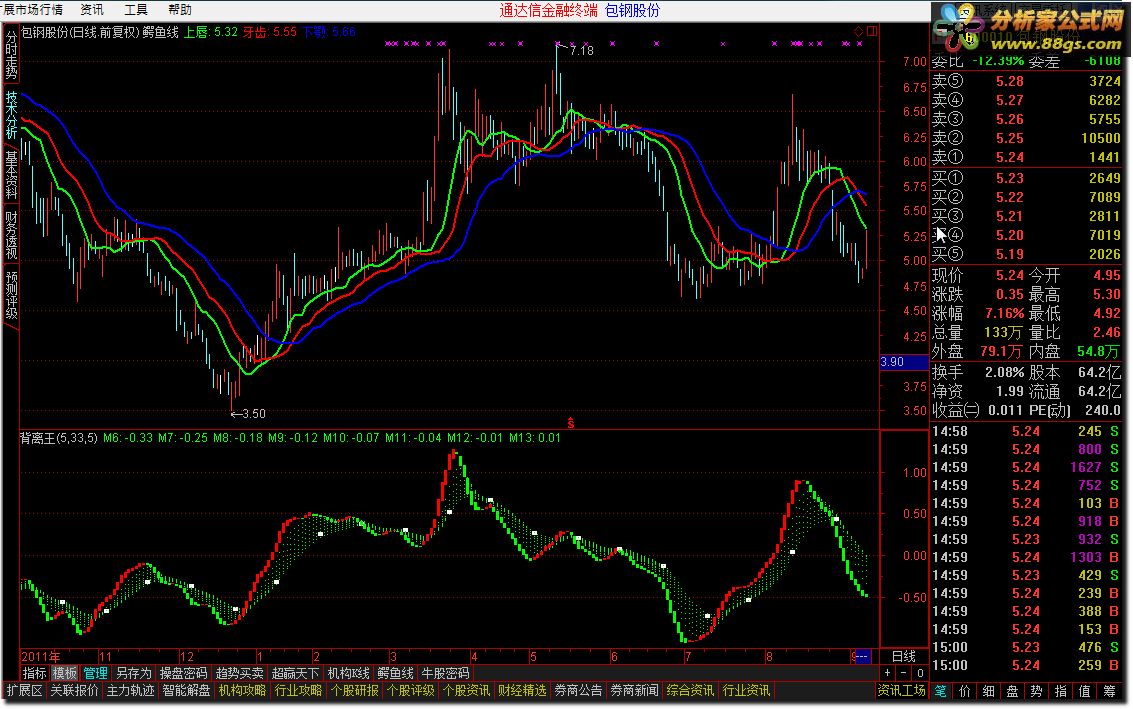The image size is (1133, 709).
Task: Select the 值 tab
Action: (1085, 691)
